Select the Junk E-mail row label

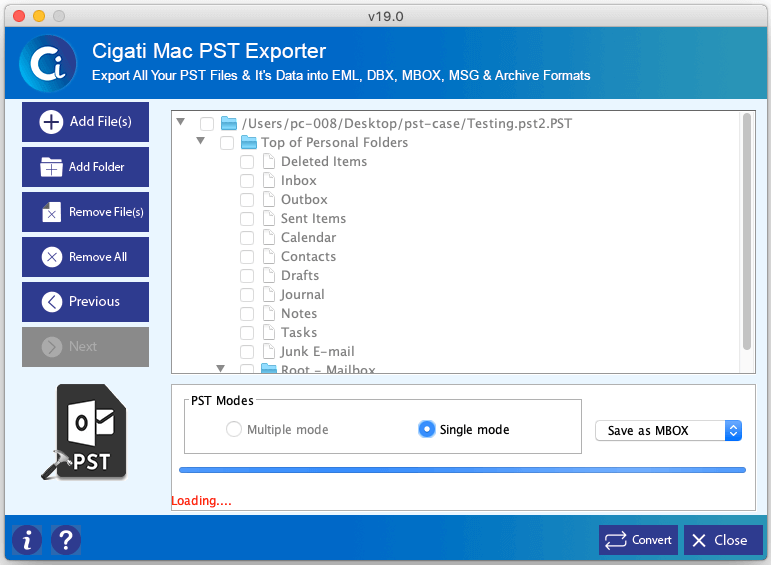click(x=317, y=352)
